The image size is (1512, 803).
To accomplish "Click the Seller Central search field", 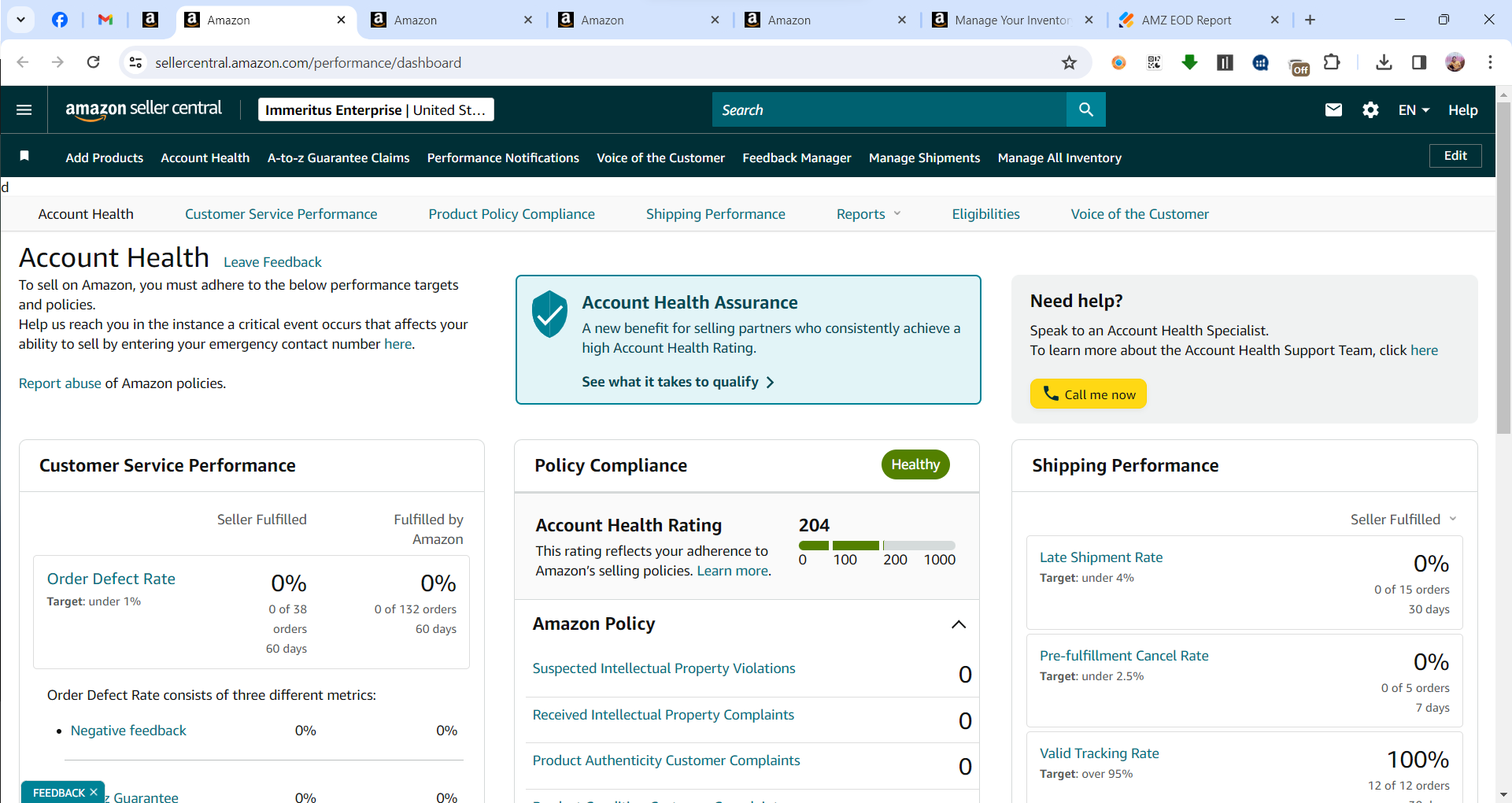I will [x=889, y=109].
